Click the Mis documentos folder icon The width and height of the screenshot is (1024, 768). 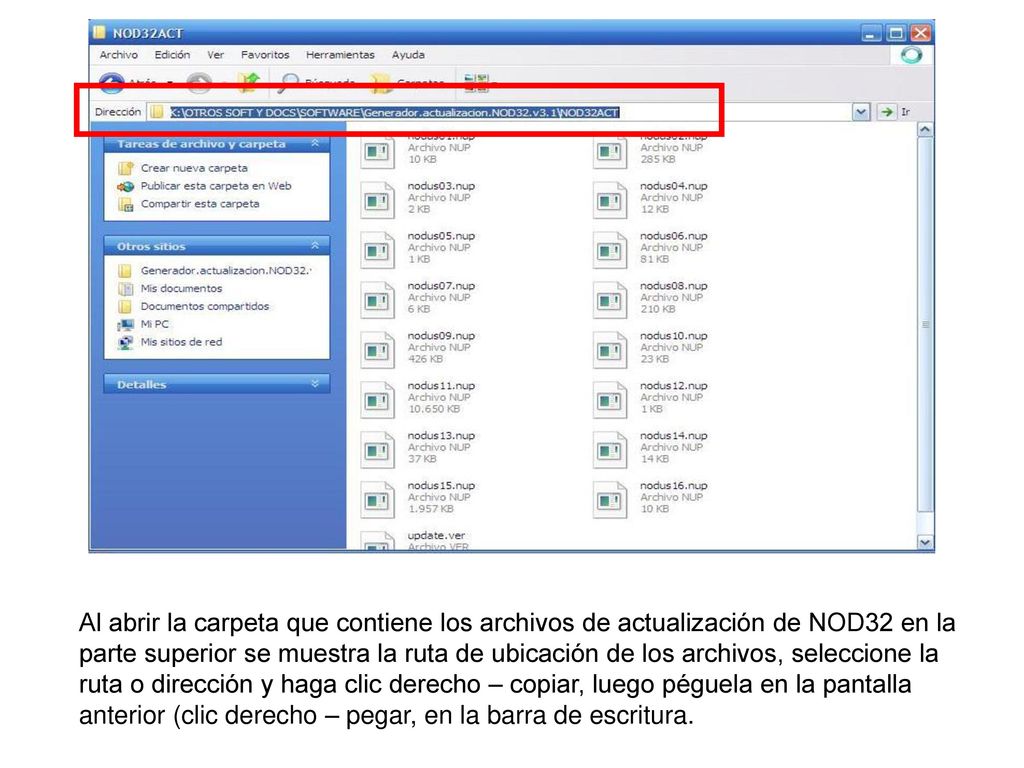(125, 289)
